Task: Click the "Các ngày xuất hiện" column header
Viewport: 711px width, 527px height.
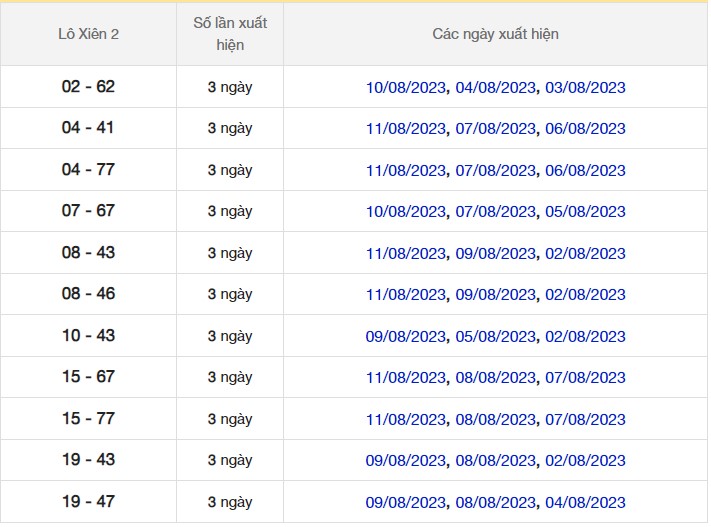Action: pyautogui.click(x=495, y=34)
